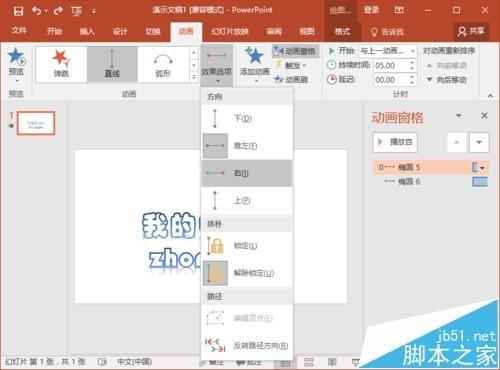The image size is (500, 370).
Task: Choose 上(P) up direction
Action: coord(247,200)
